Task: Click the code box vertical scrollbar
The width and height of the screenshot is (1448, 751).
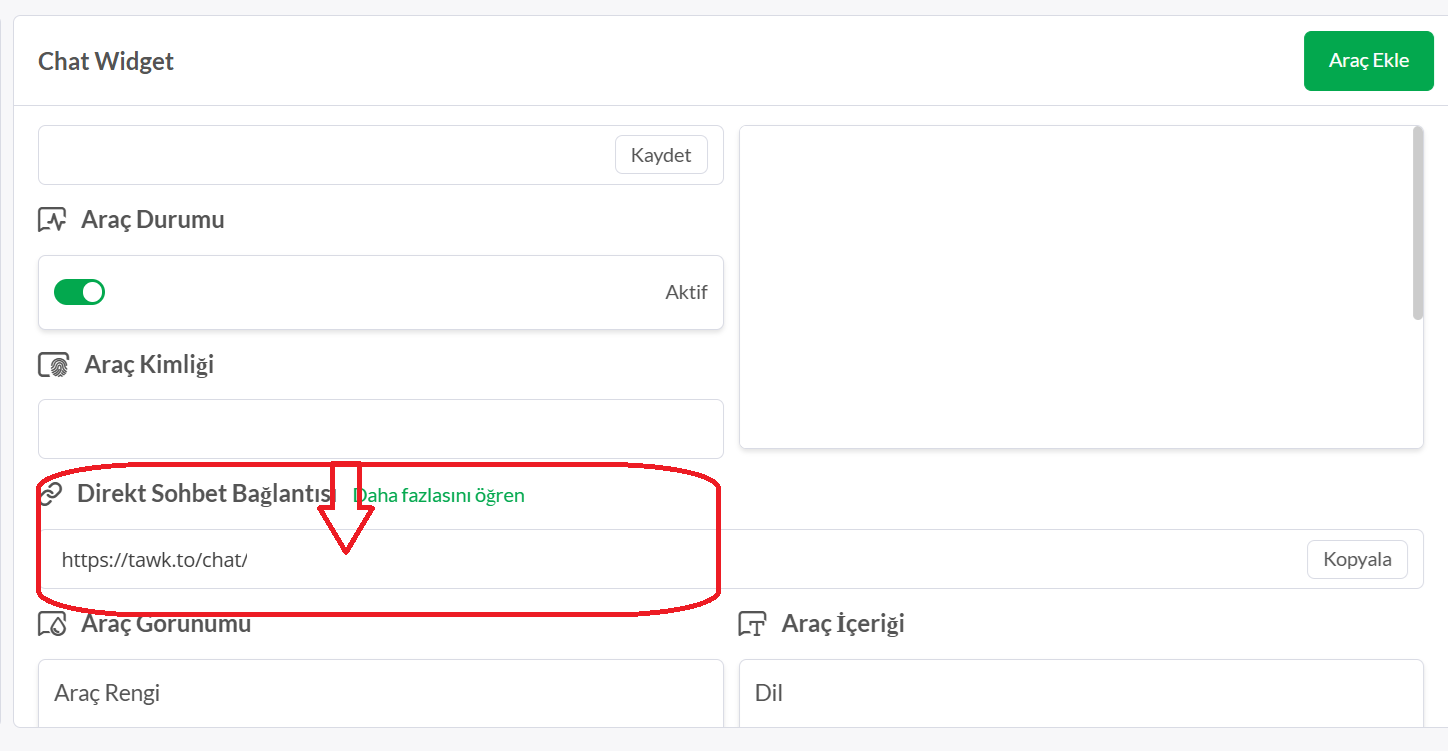Action: point(1417,223)
